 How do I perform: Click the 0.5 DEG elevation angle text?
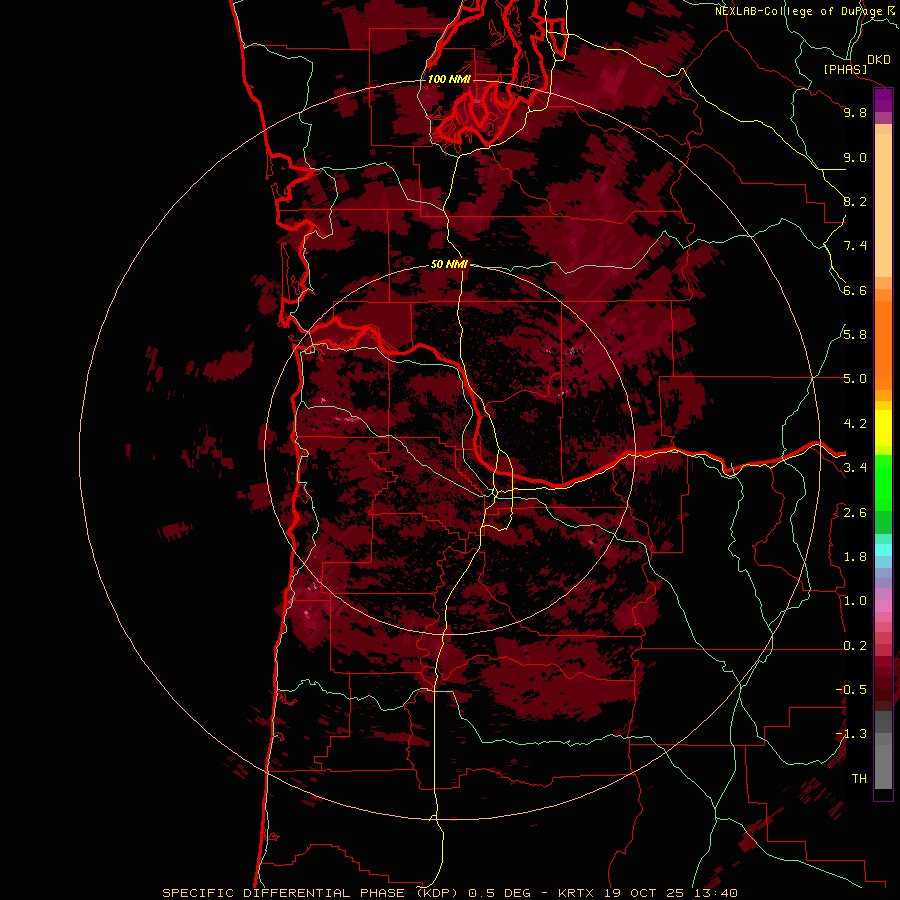501,893
